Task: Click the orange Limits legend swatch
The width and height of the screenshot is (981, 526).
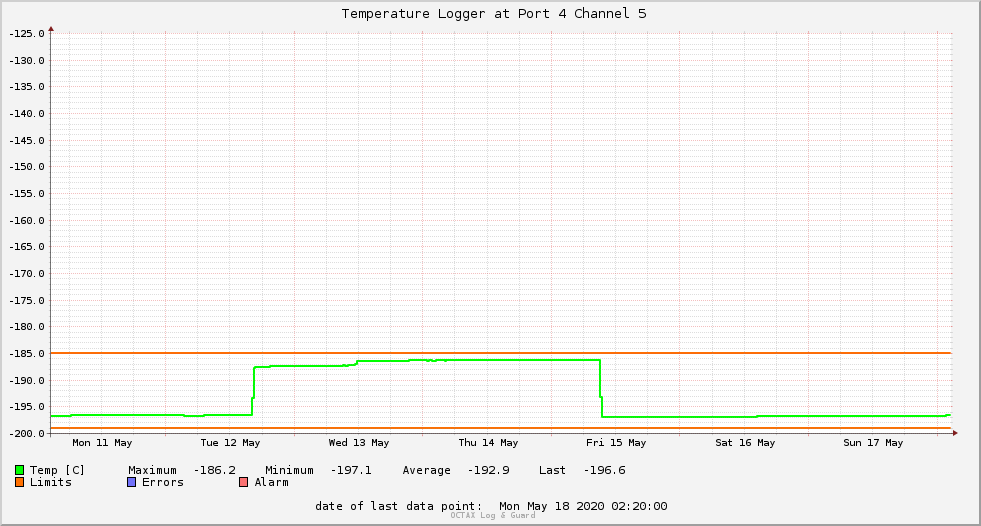Action: (x=19, y=482)
